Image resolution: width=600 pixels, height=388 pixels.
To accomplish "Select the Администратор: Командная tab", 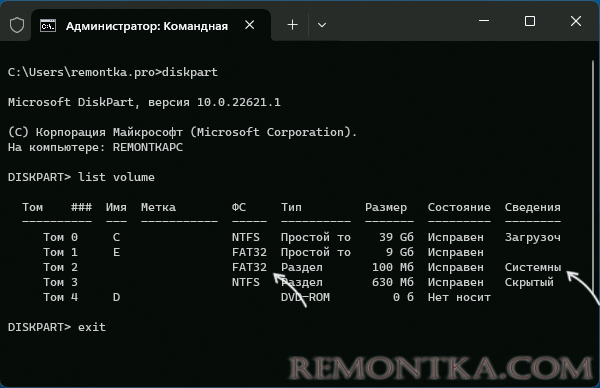I will (151, 25).
